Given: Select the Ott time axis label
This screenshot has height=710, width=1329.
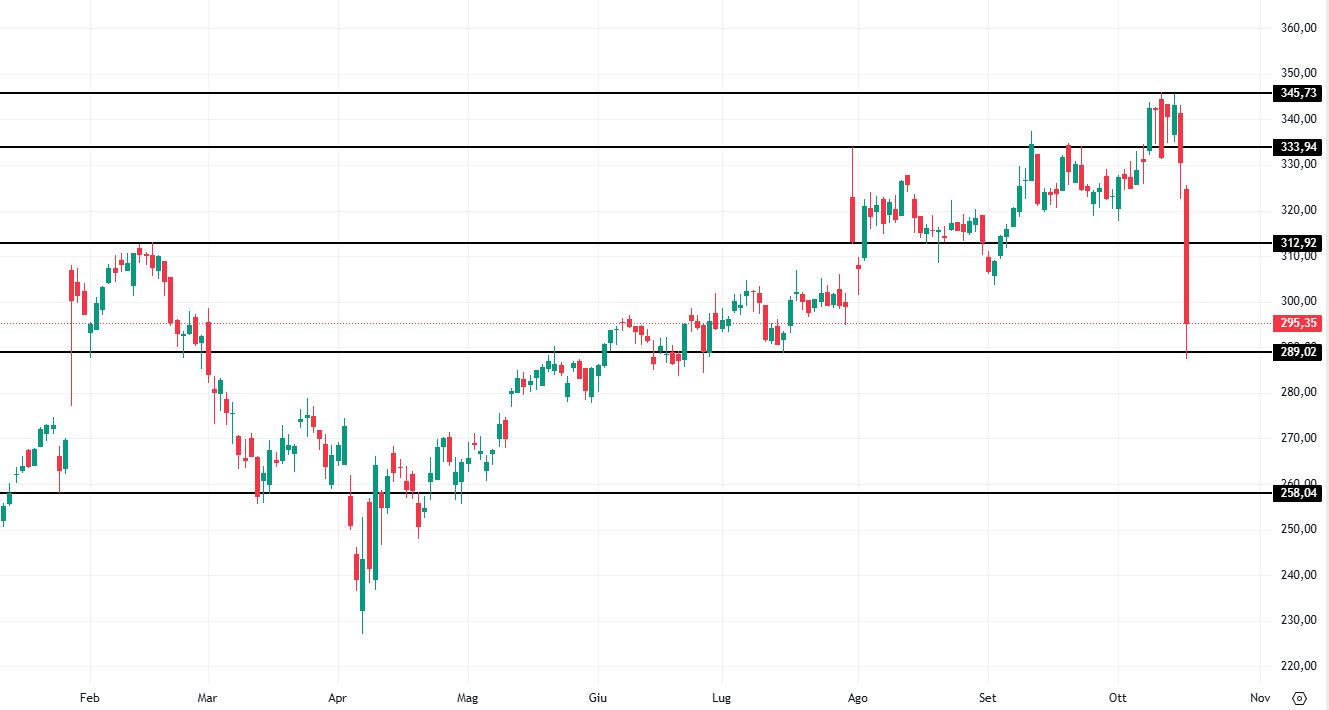Looking at the screenshot, I should click(1119, 698).
